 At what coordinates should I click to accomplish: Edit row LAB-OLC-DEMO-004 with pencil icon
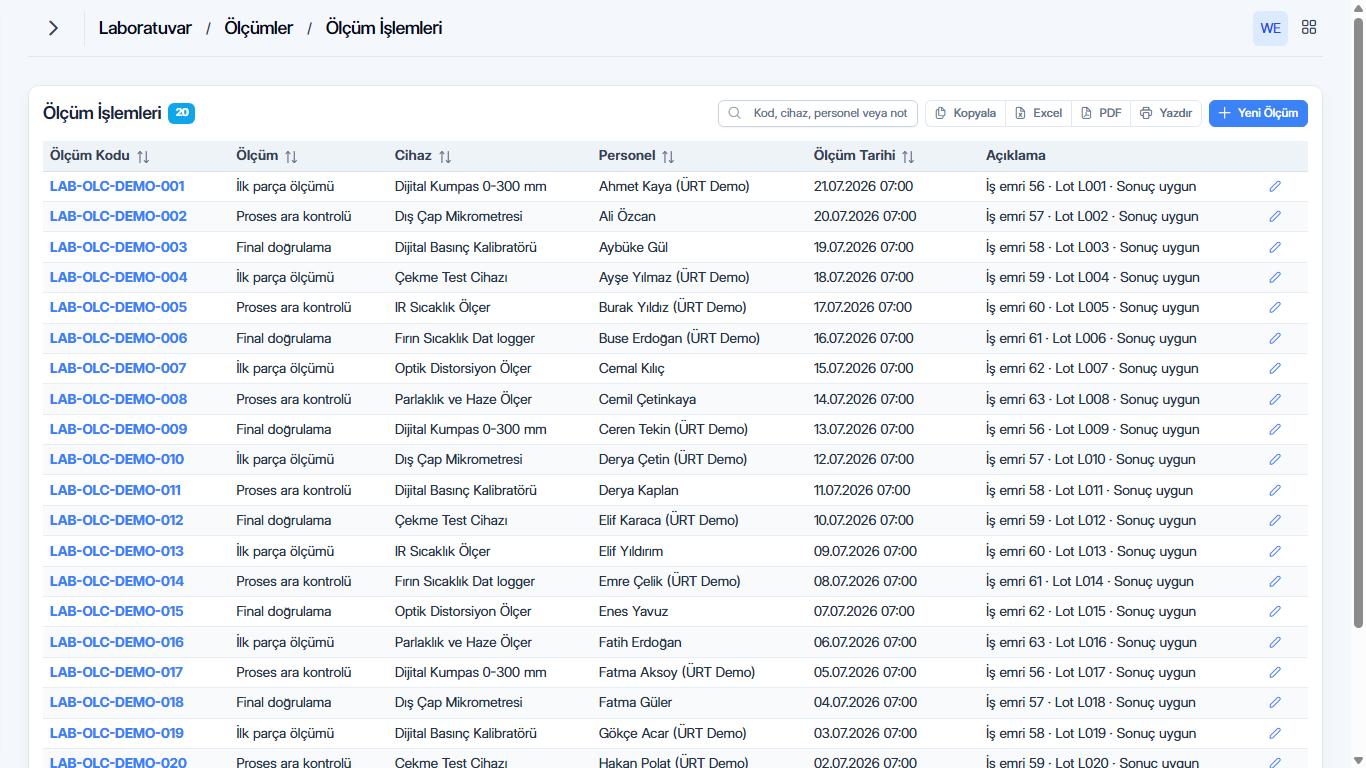pyautogui.click(x=1275, y=277)
